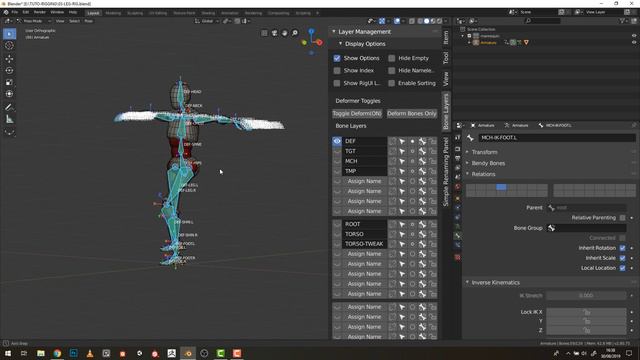Image resolution: width=640 pixels, height=360 pixels.
Task: Open Chrome from the Windows taskbar
Action: point(57,353)
